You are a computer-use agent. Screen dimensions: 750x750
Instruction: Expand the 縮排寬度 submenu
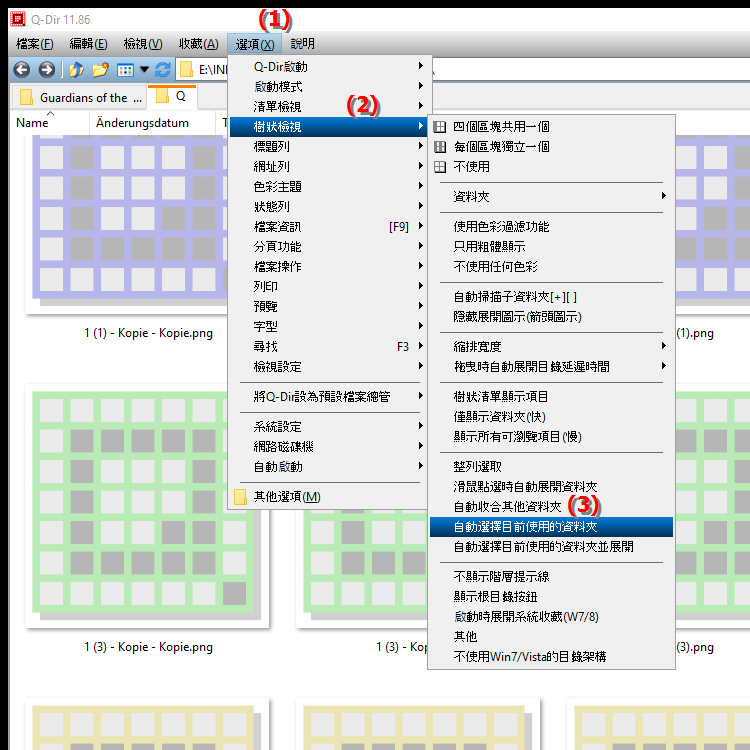551,347
